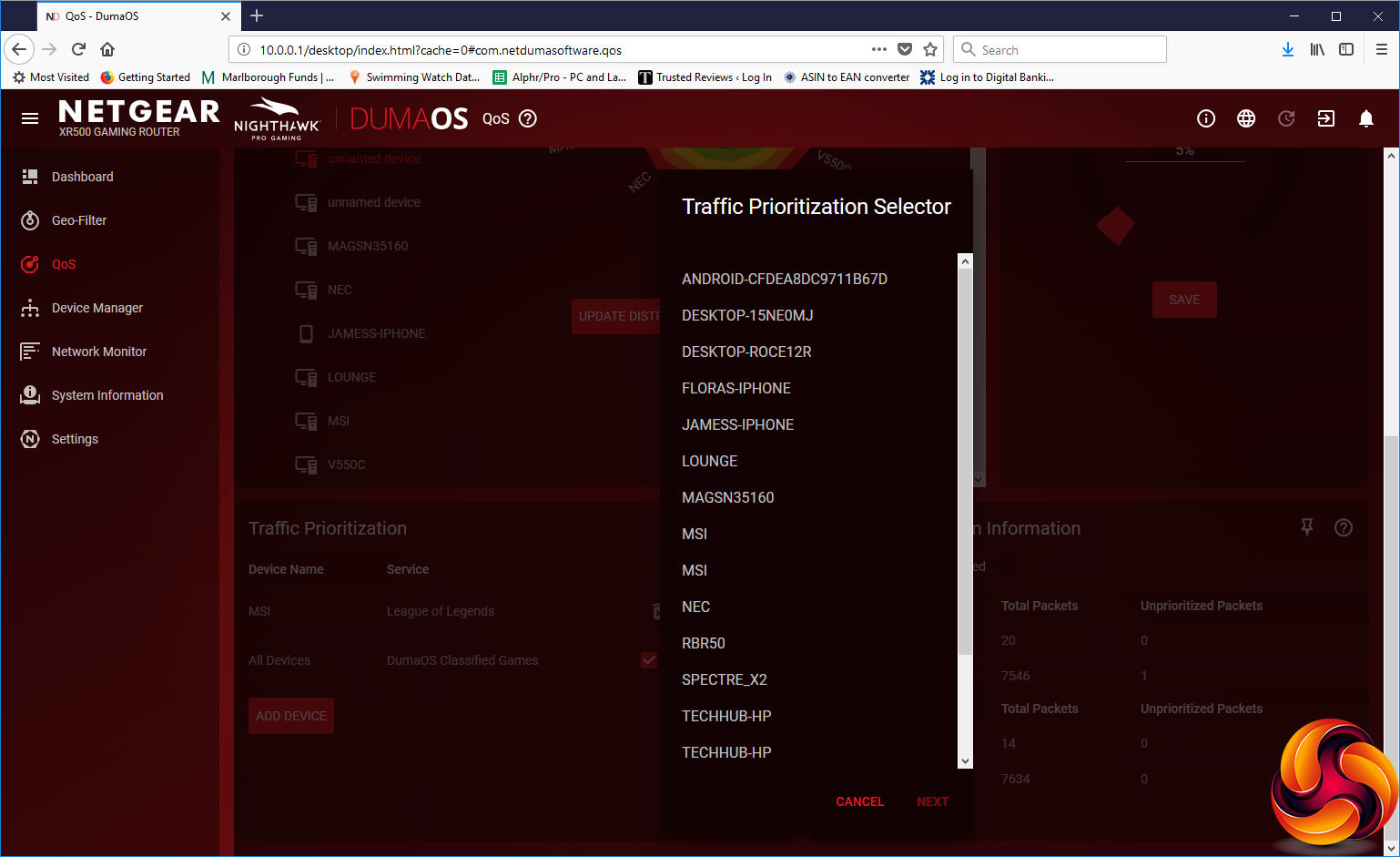Open the Swimming Watch Dat... bookmark
The width and height of the screenshot is (1400, 857).
[414, 77]
